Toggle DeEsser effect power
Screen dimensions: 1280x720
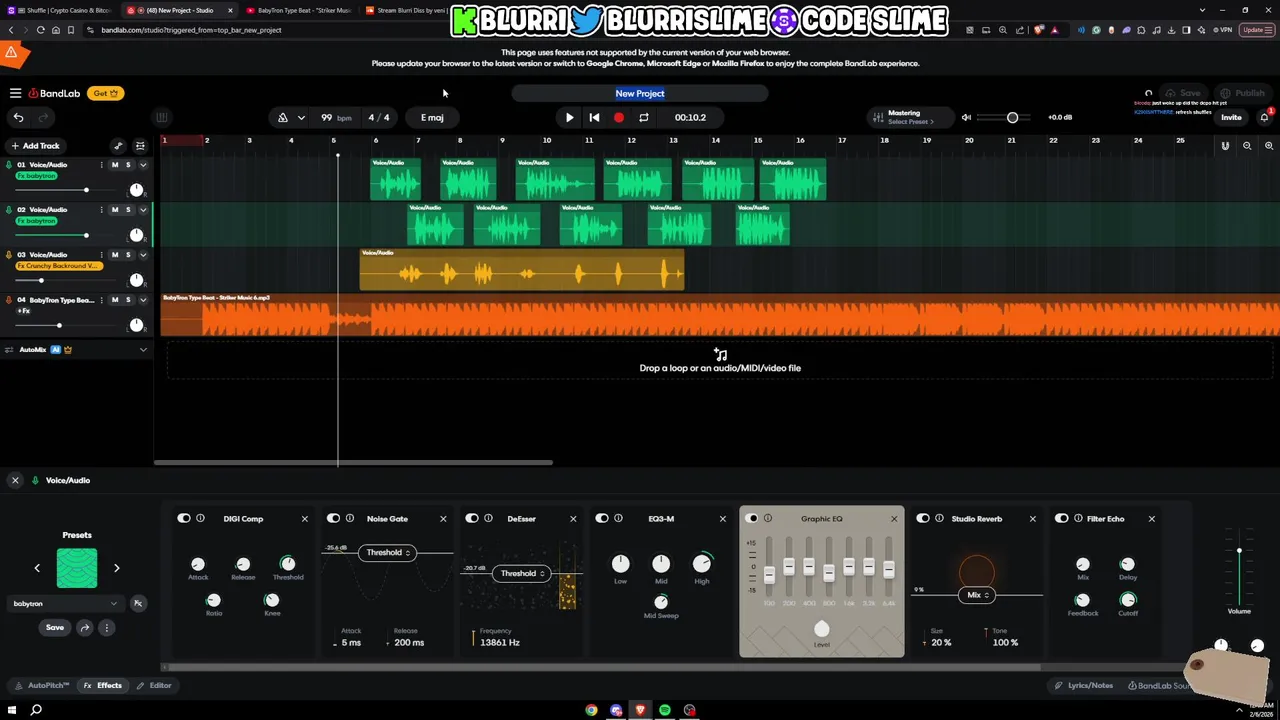(x=472, y=519)
